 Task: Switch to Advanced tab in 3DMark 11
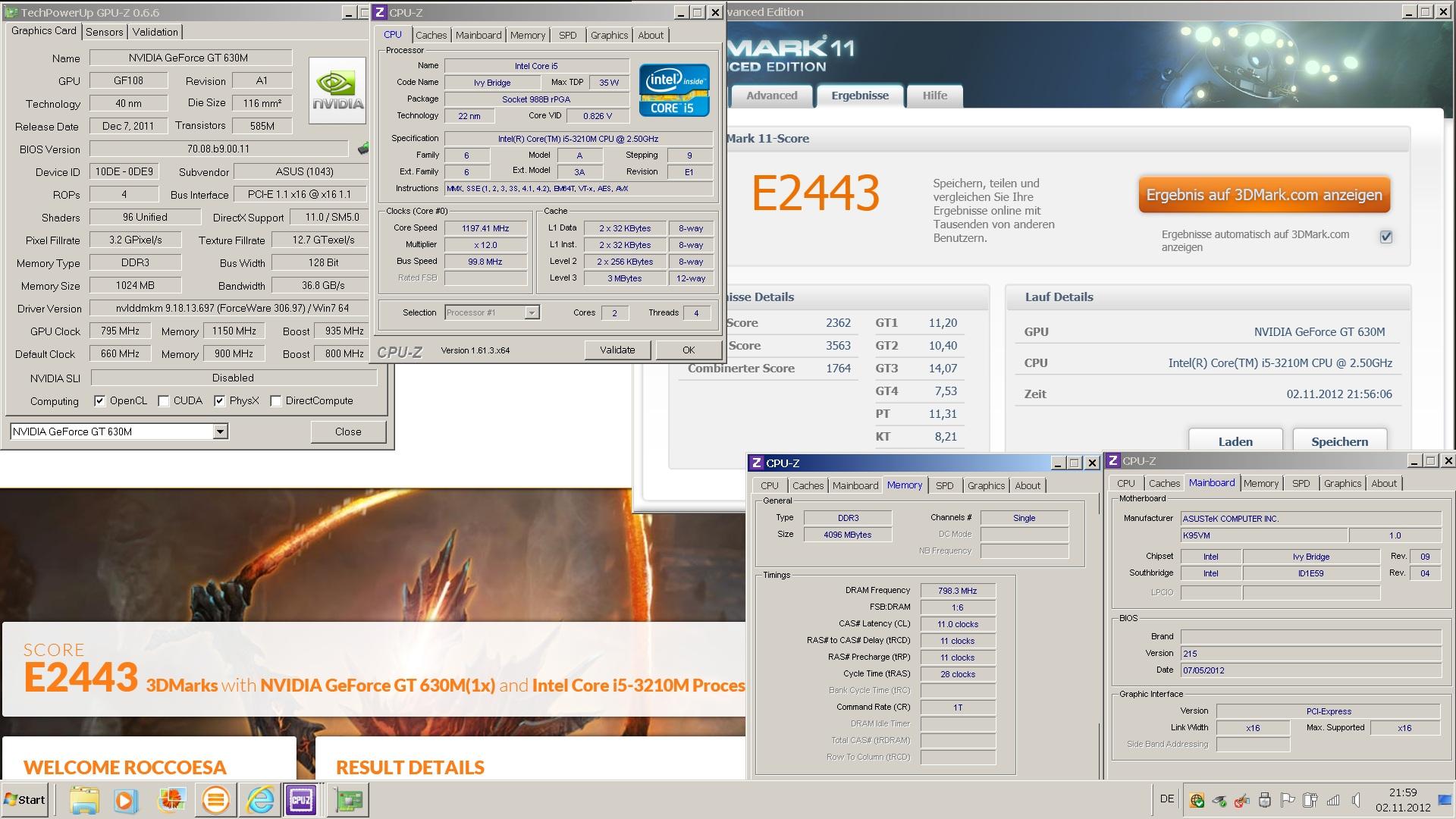click(771, 96)
